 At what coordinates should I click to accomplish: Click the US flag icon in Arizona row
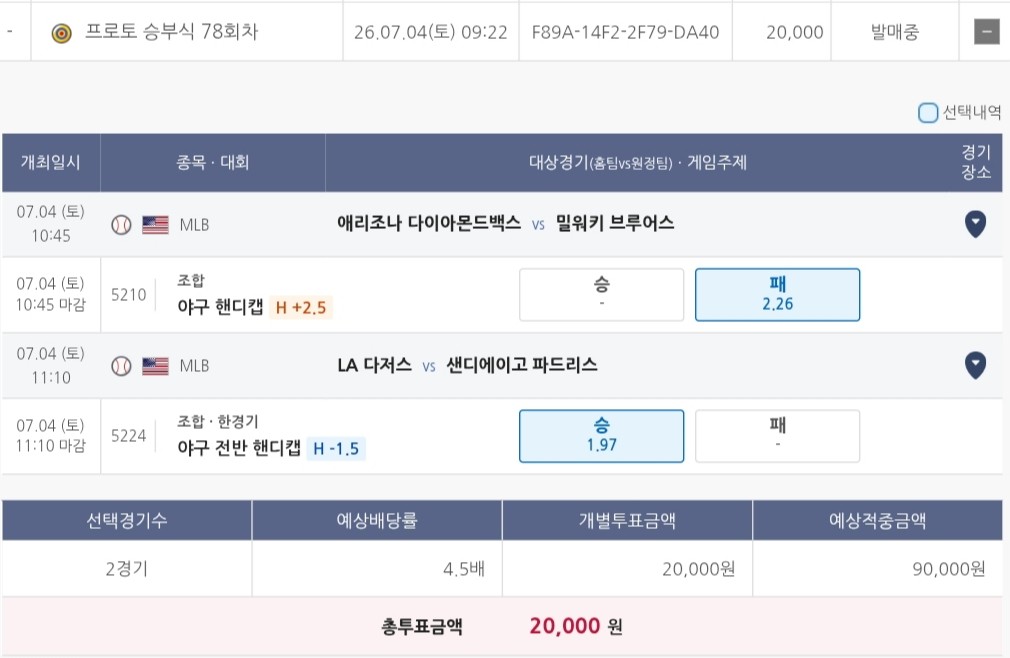(x=155, y=225)
